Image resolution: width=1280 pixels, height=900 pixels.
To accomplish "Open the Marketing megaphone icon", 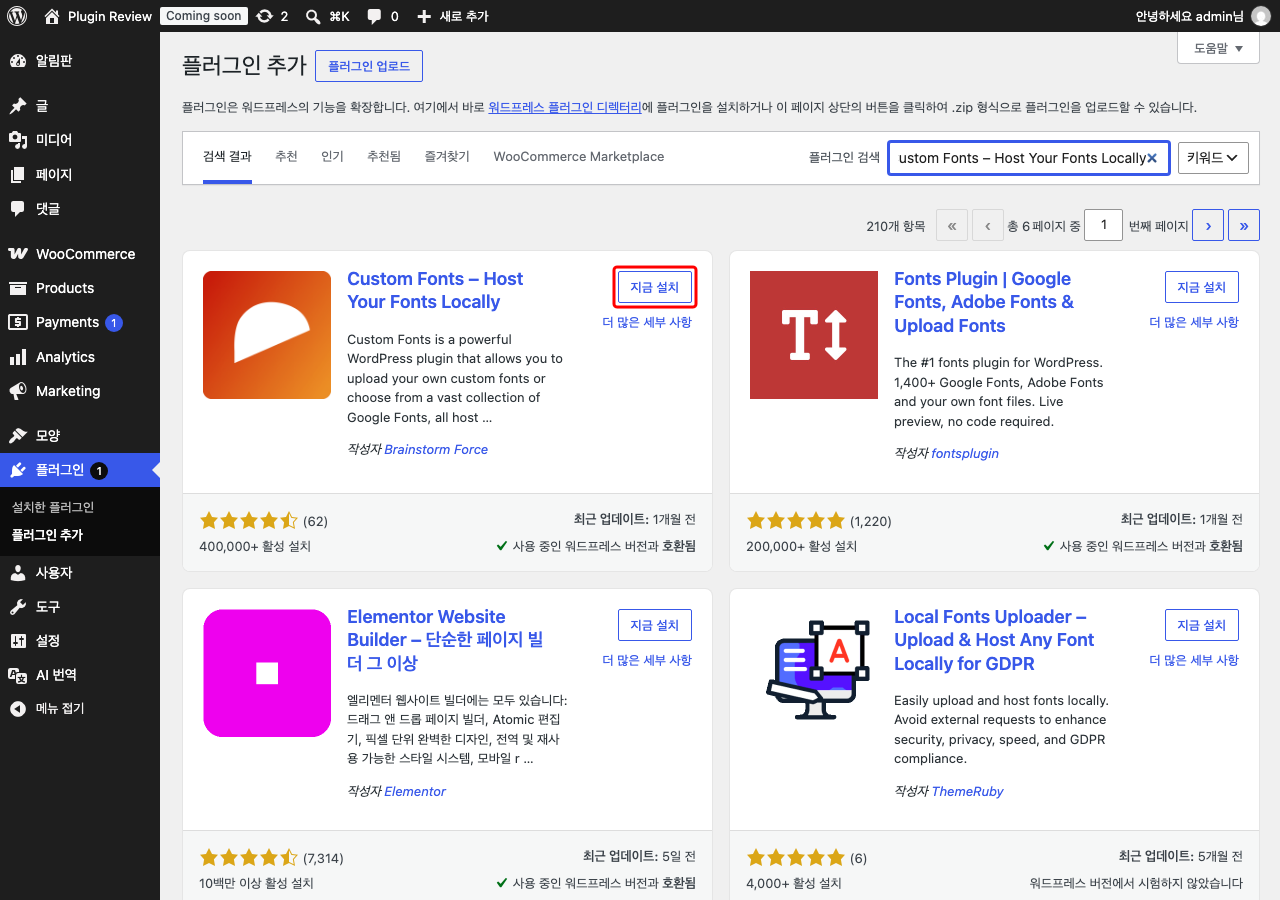I will tap(18, 391).
